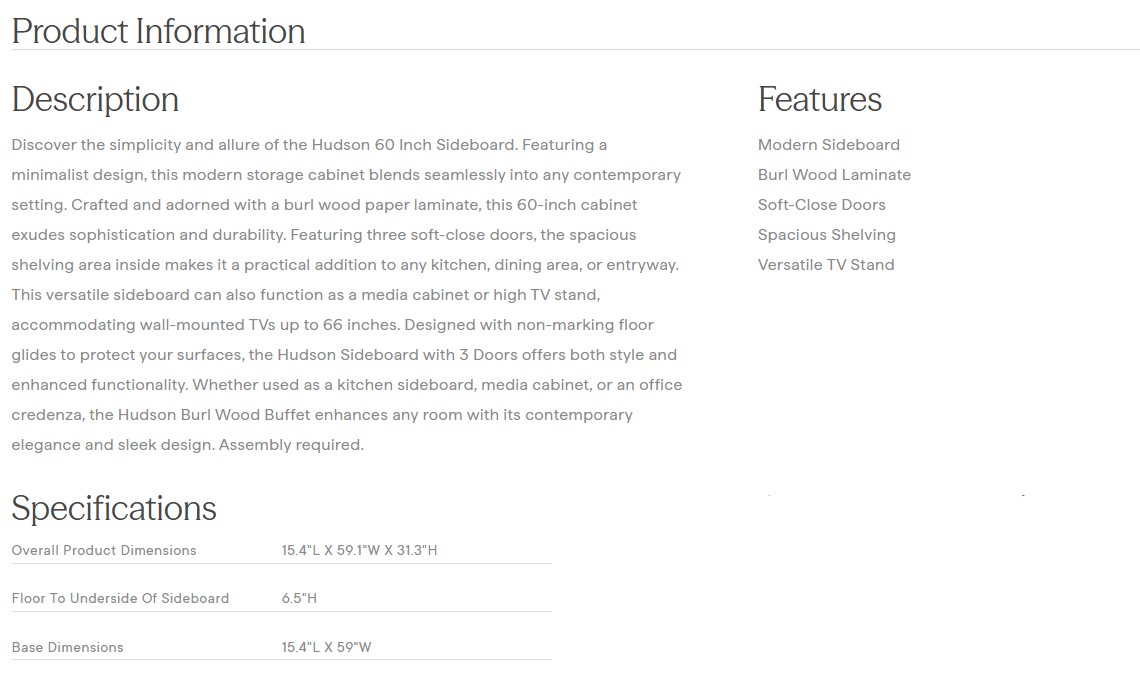Screen dimensions: 1140x679
Task: Click the Features section heading
Action: (819, 99)
